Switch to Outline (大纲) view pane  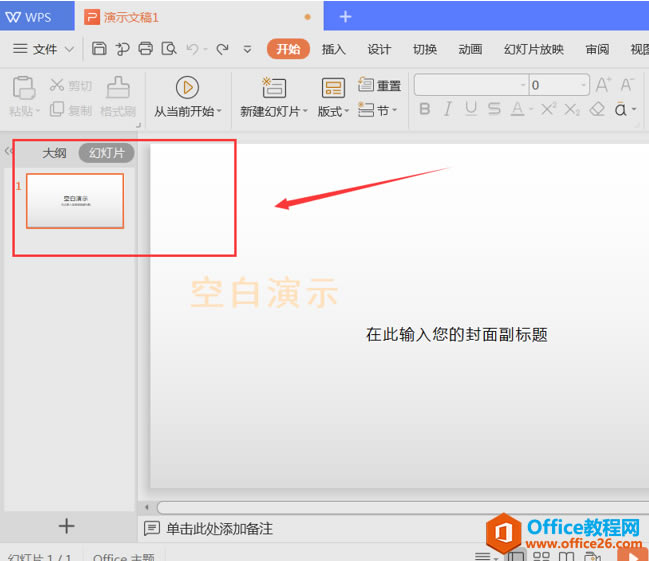coord(54,153)
